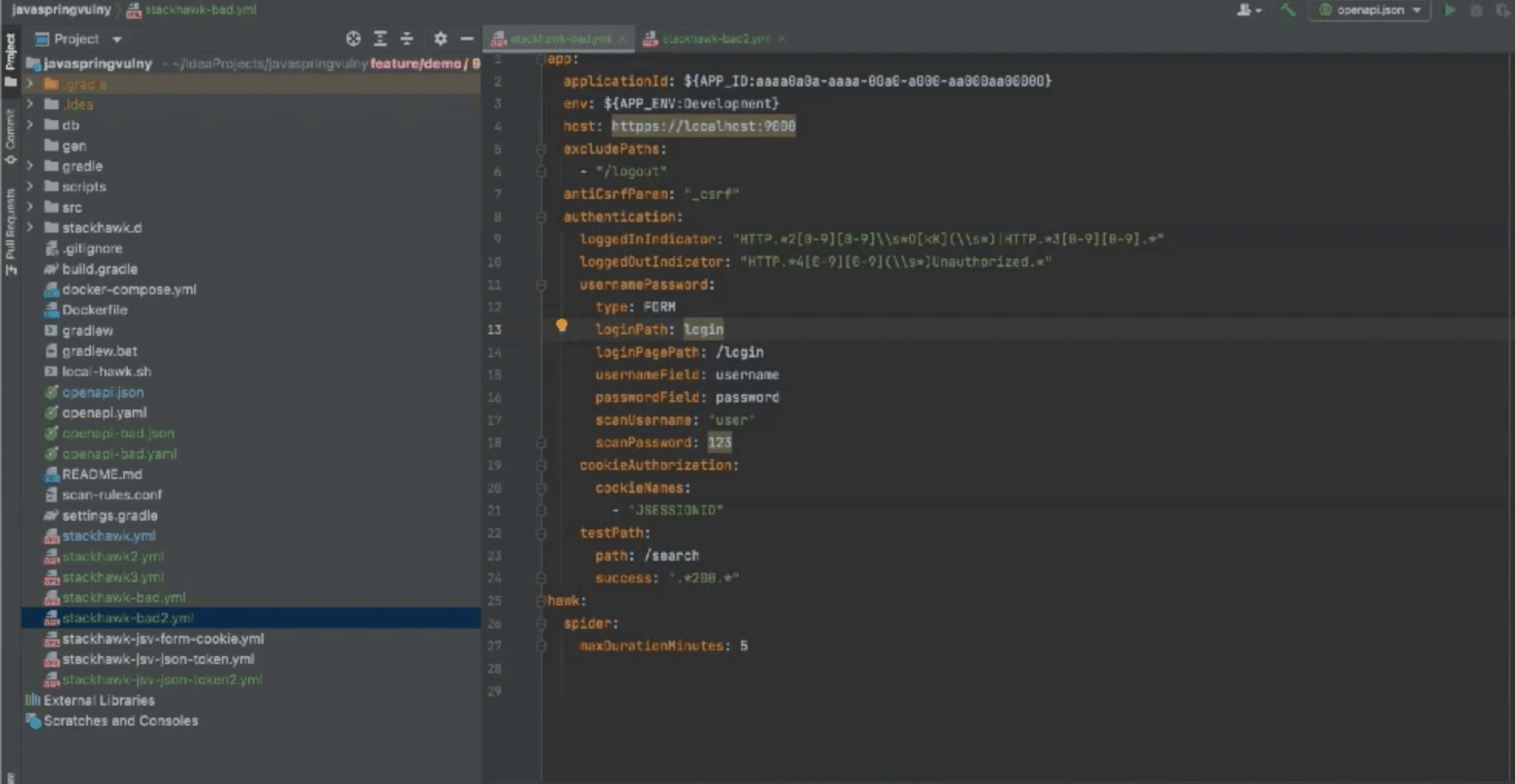This screenshot has height=784, width=1515.
Task: Click the Debug bug icon
Action: click(x=1476, y=9)
